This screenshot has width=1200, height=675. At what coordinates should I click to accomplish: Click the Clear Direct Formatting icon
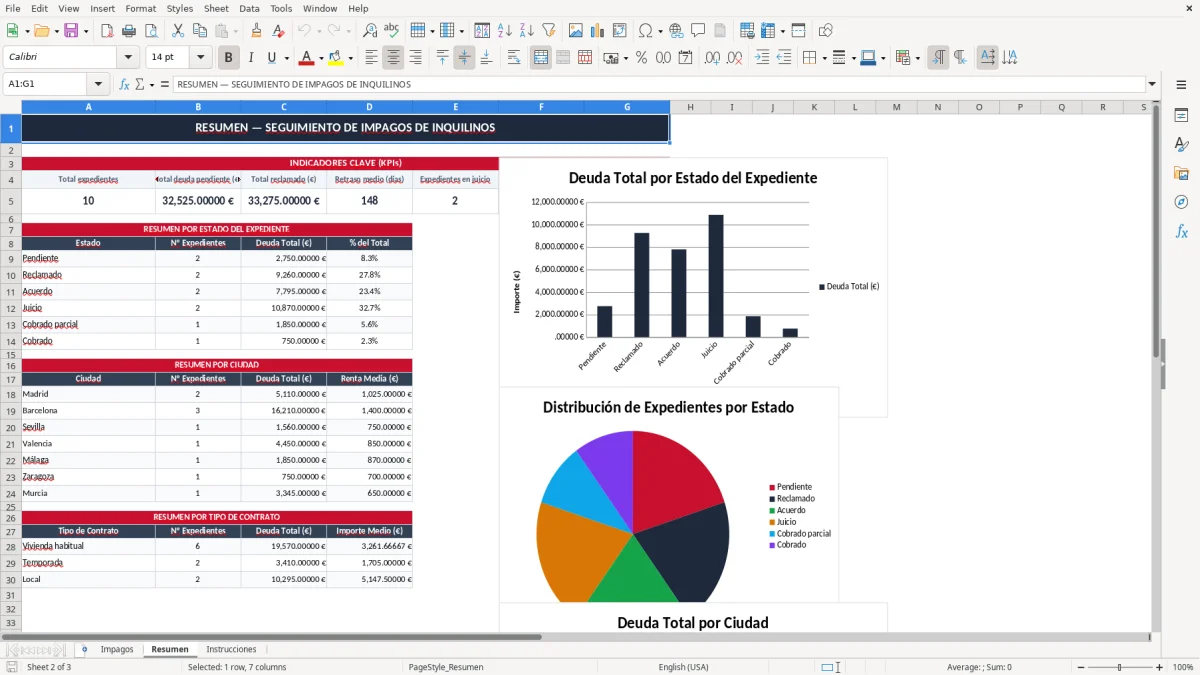click(278, 31)
